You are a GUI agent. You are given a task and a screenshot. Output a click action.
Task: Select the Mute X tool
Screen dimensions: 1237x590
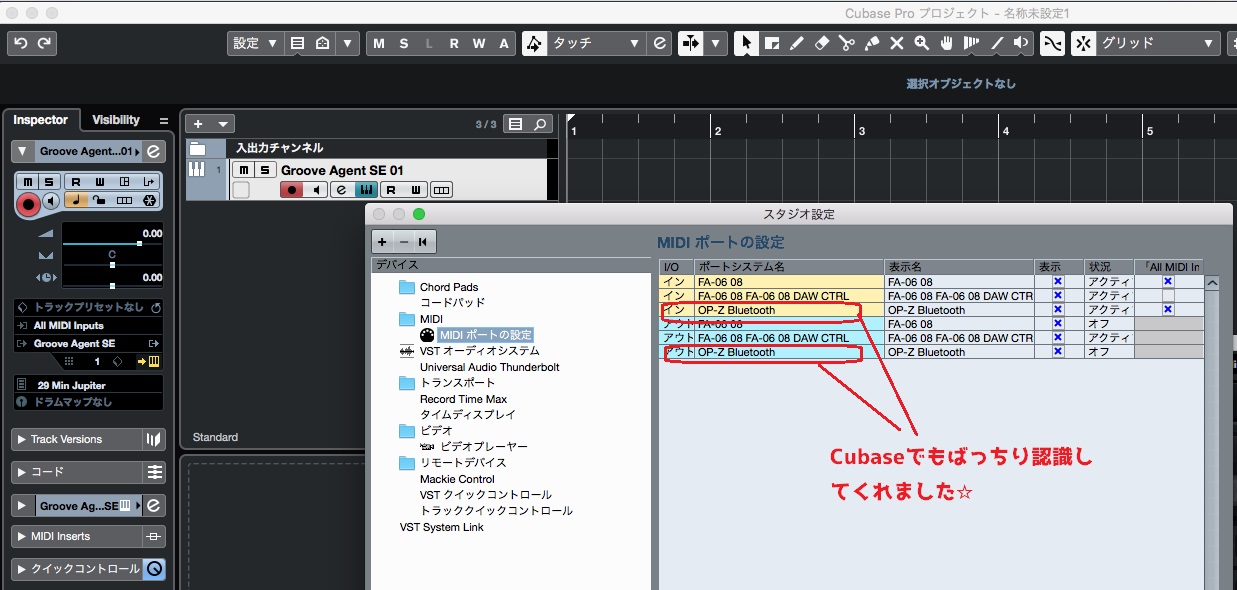pyautogui.click(x=897, y=43)
